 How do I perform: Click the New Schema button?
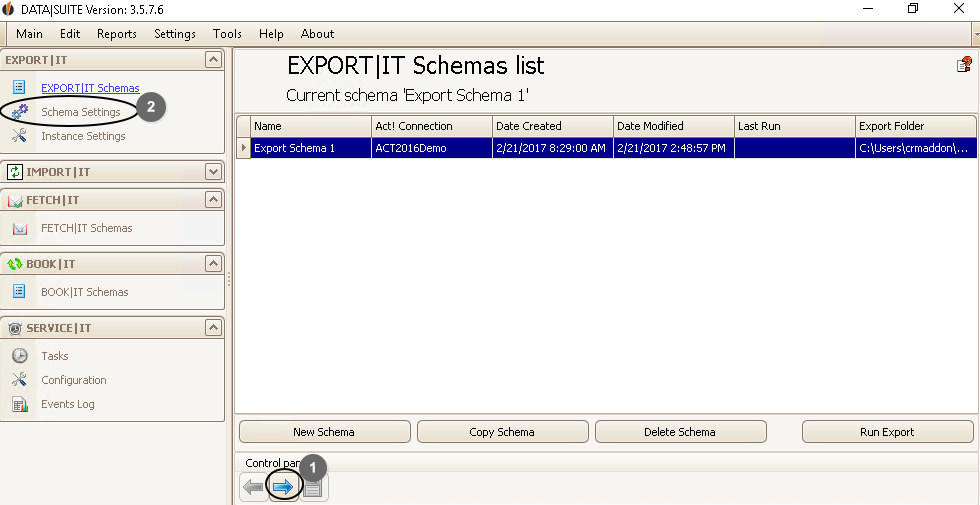pyautogui.click(x=324, y=432)
